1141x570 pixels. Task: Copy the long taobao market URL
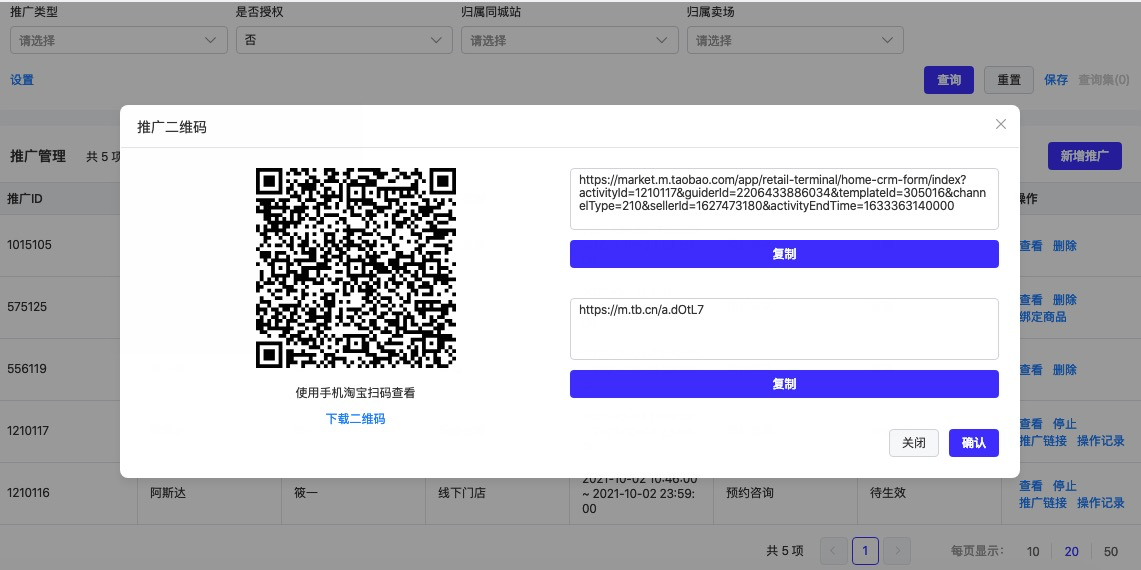pyautogui.click(x=784, y=254)
